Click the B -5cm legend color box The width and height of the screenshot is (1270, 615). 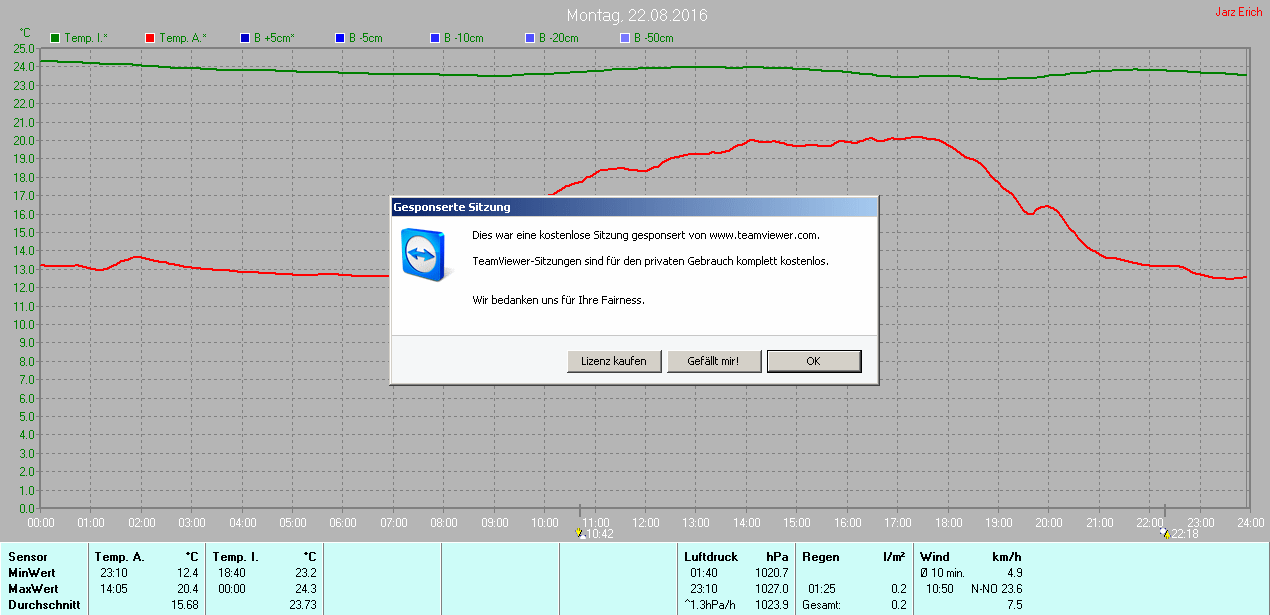point(340,38)
